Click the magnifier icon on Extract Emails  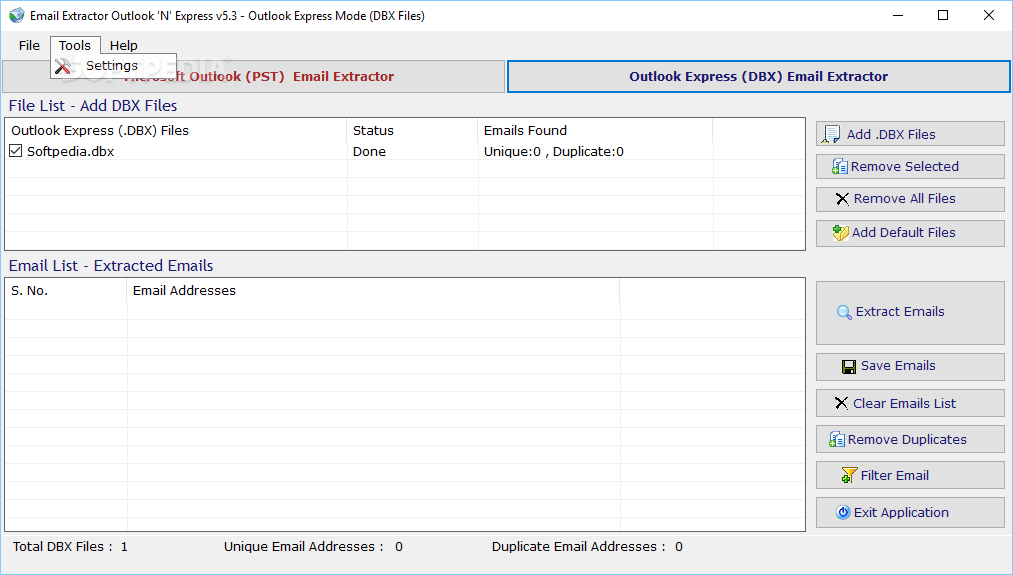pos(844,313)
